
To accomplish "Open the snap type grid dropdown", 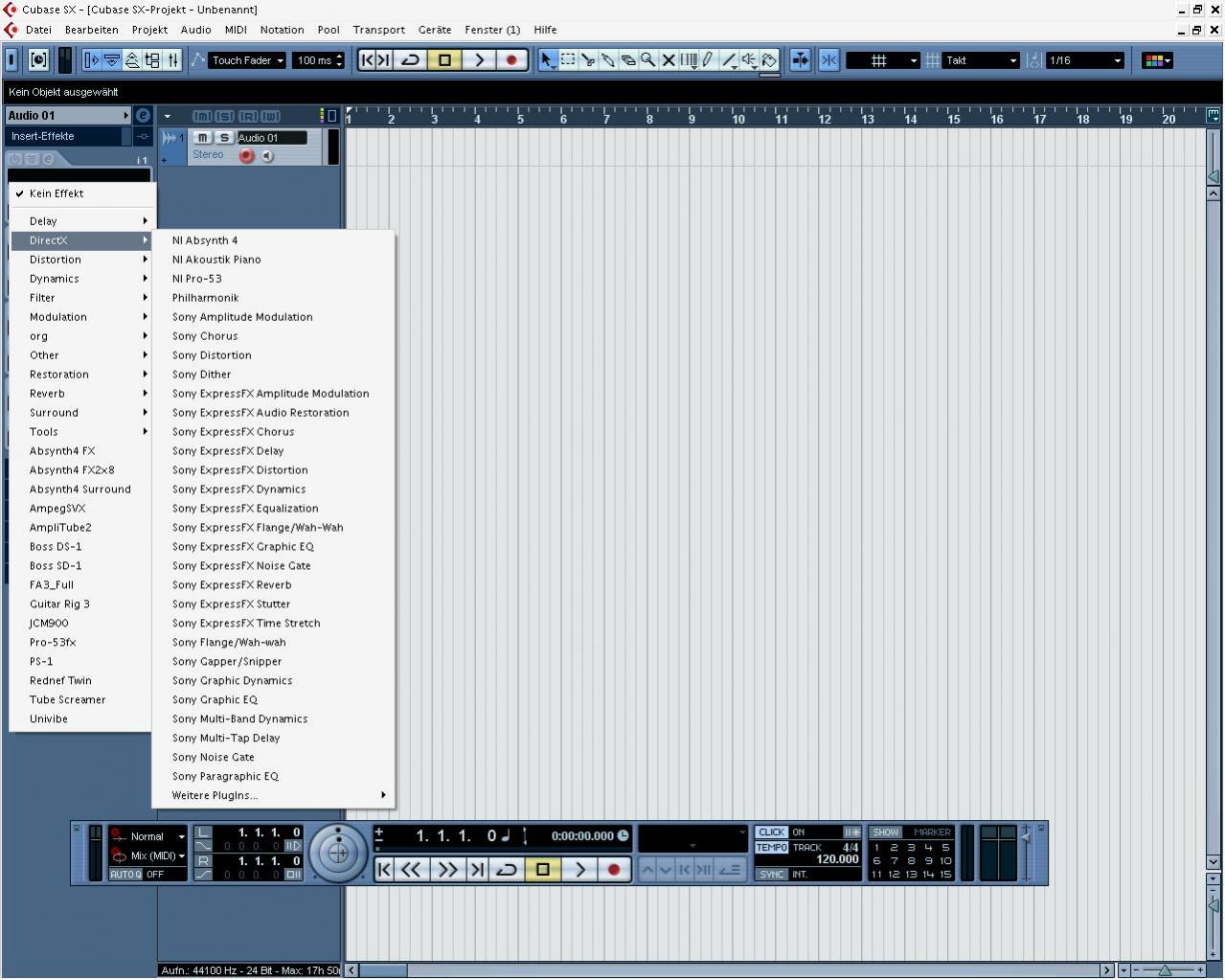I will pyautogui.click(x=883, y=60).
